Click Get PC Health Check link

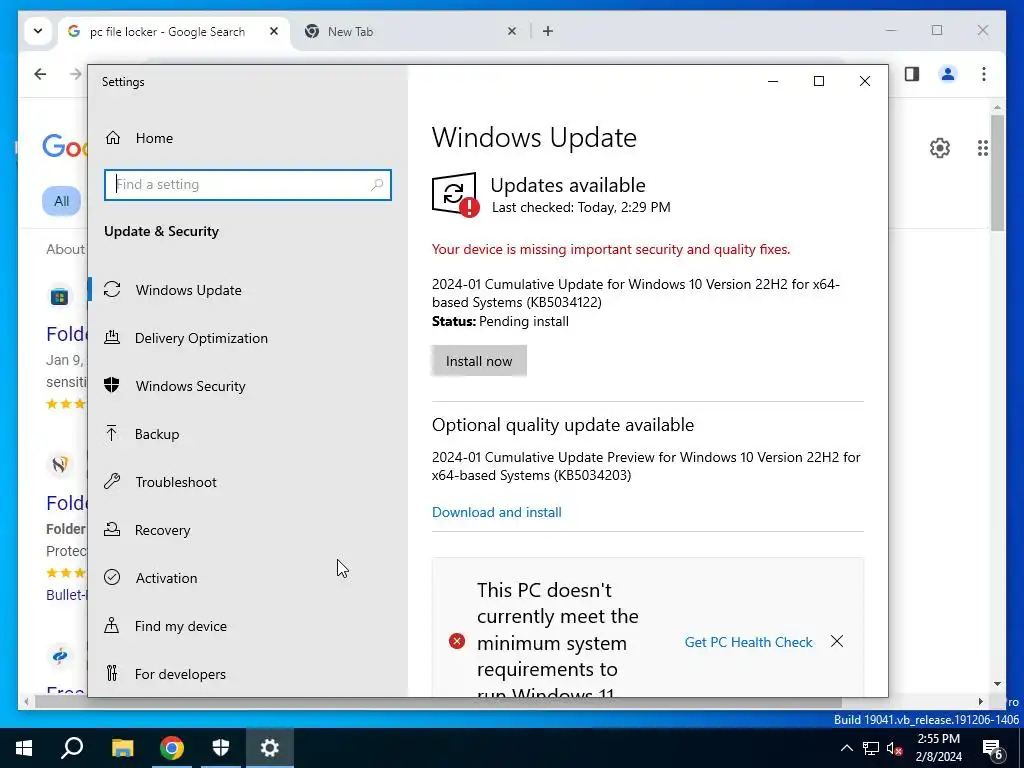[x=748, y=642]
